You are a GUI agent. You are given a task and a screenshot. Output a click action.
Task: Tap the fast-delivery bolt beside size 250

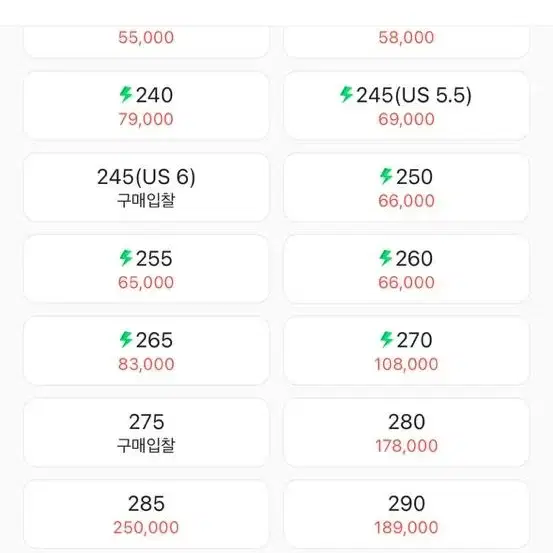pos(386,176)
